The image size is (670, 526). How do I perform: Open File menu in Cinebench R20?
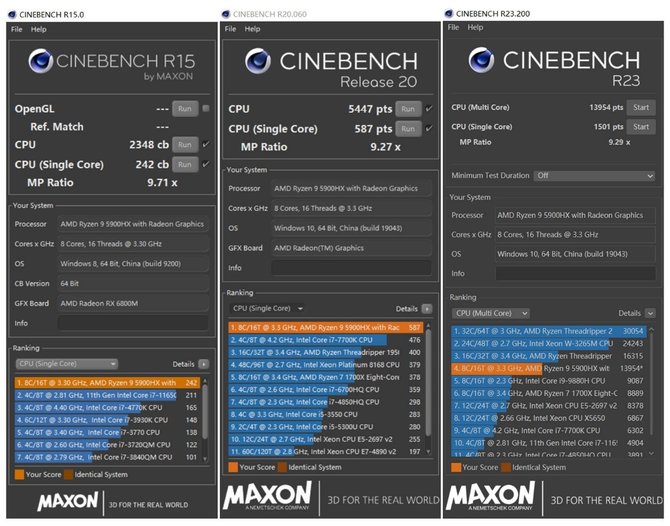tap(230, 29)
